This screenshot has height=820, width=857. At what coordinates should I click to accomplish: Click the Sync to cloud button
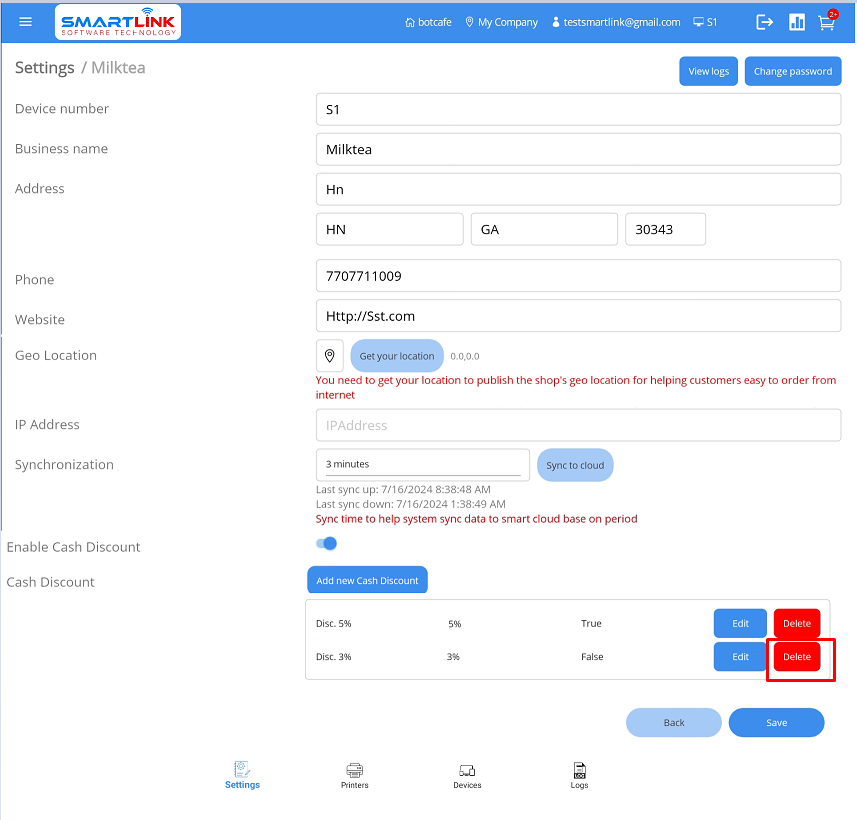click(575, 465)
